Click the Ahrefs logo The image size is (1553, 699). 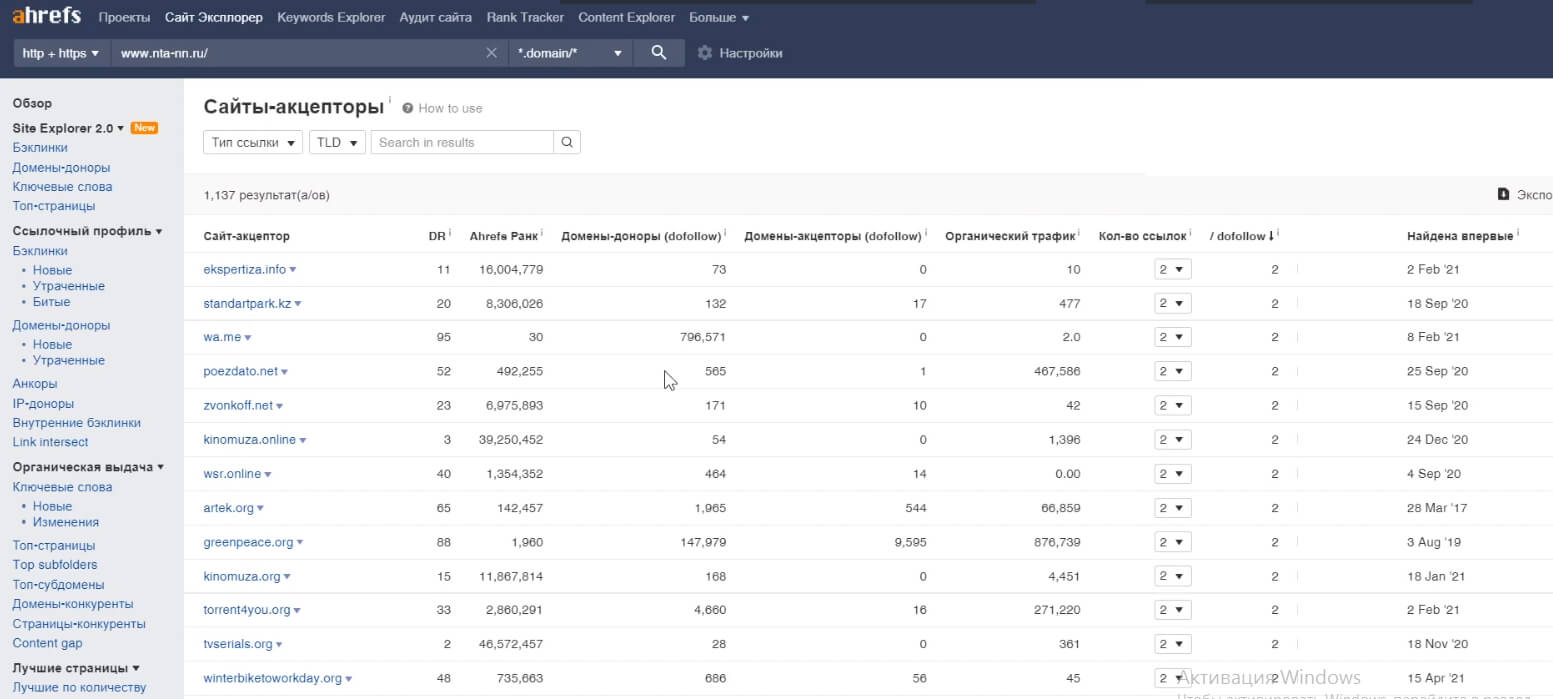tap(46, 16)
